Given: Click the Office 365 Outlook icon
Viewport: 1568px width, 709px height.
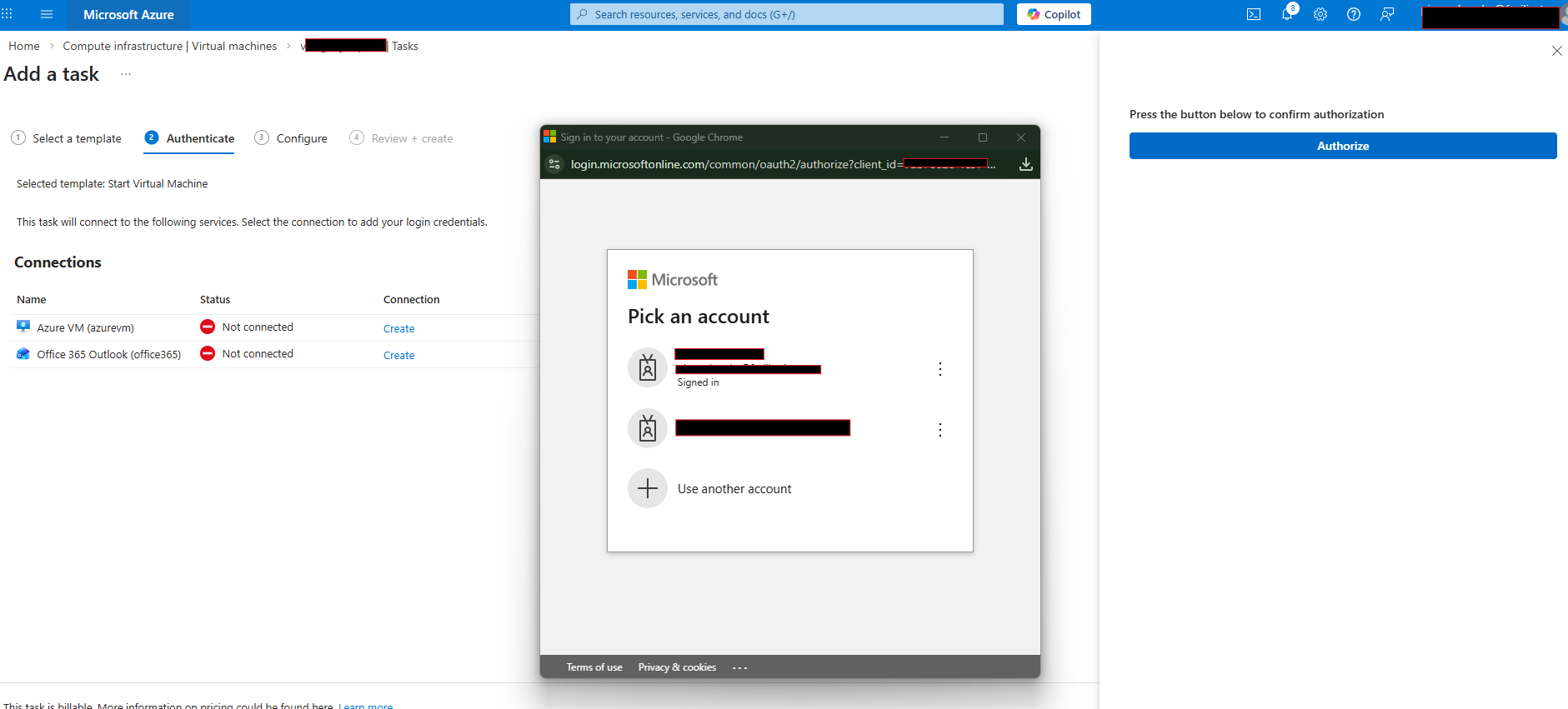Looking at the screenshot, I should pyautogui.click(x=23, y=353).
